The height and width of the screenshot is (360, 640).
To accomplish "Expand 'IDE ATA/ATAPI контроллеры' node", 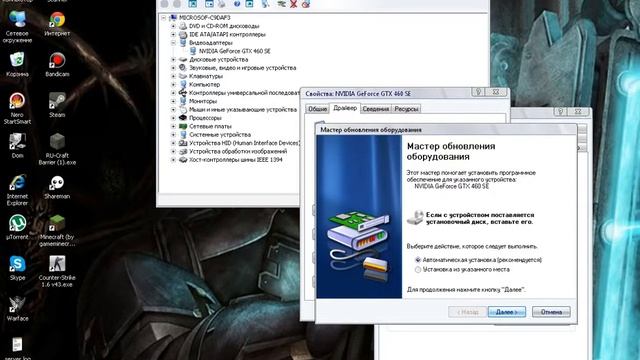I will click(x=173, y=35).
